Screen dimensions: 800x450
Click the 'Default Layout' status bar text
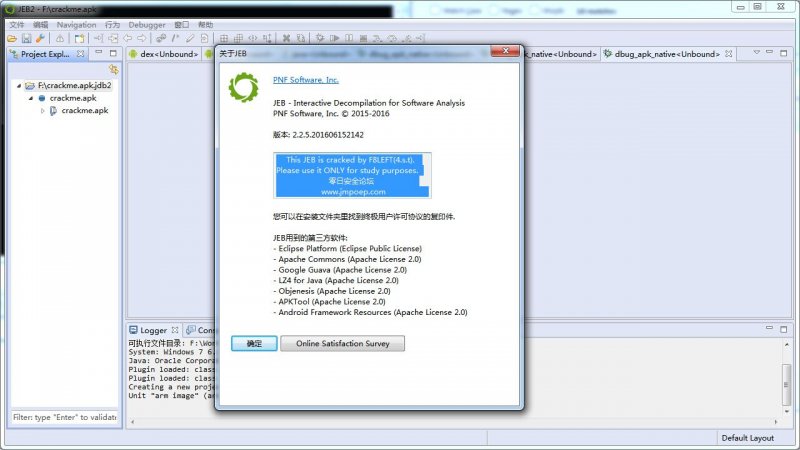point(747,438)
